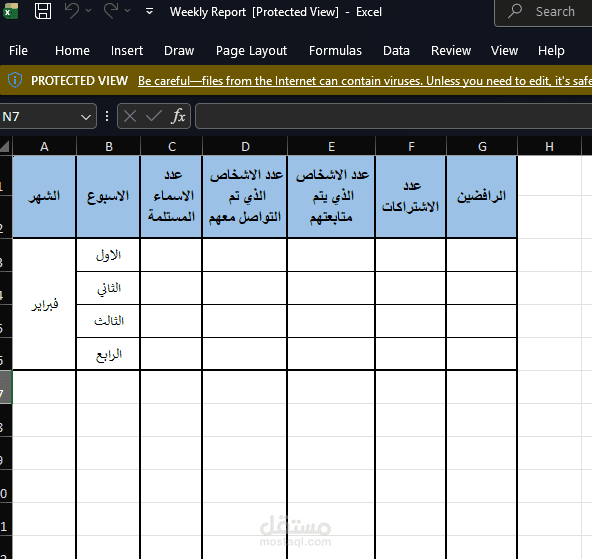Viewport: 592px width, 559px height.
Task: Click the 'الاول' week cell
Action: [x=108, y=255]
